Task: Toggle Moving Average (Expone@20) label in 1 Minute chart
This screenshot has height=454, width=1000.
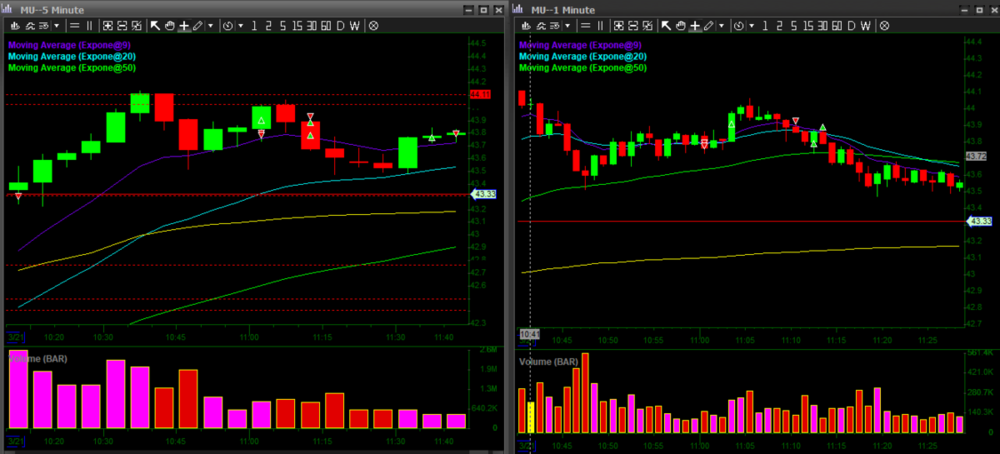Action: (583, 56)
